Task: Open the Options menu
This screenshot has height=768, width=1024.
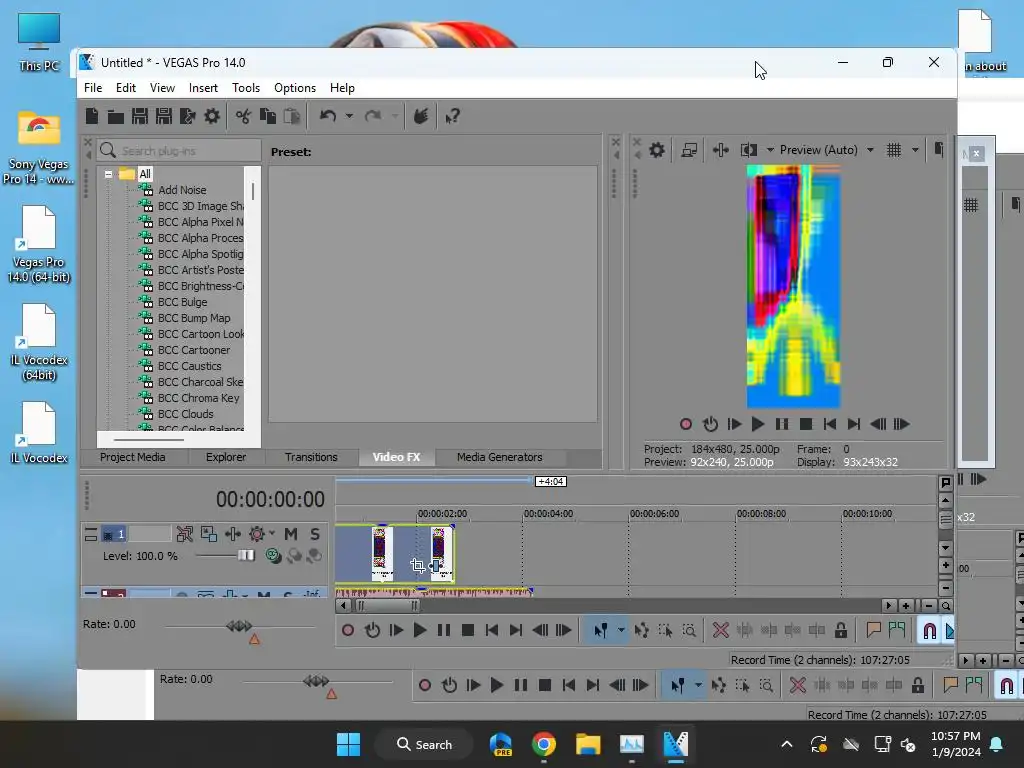Action: click(x=295, y=88)
